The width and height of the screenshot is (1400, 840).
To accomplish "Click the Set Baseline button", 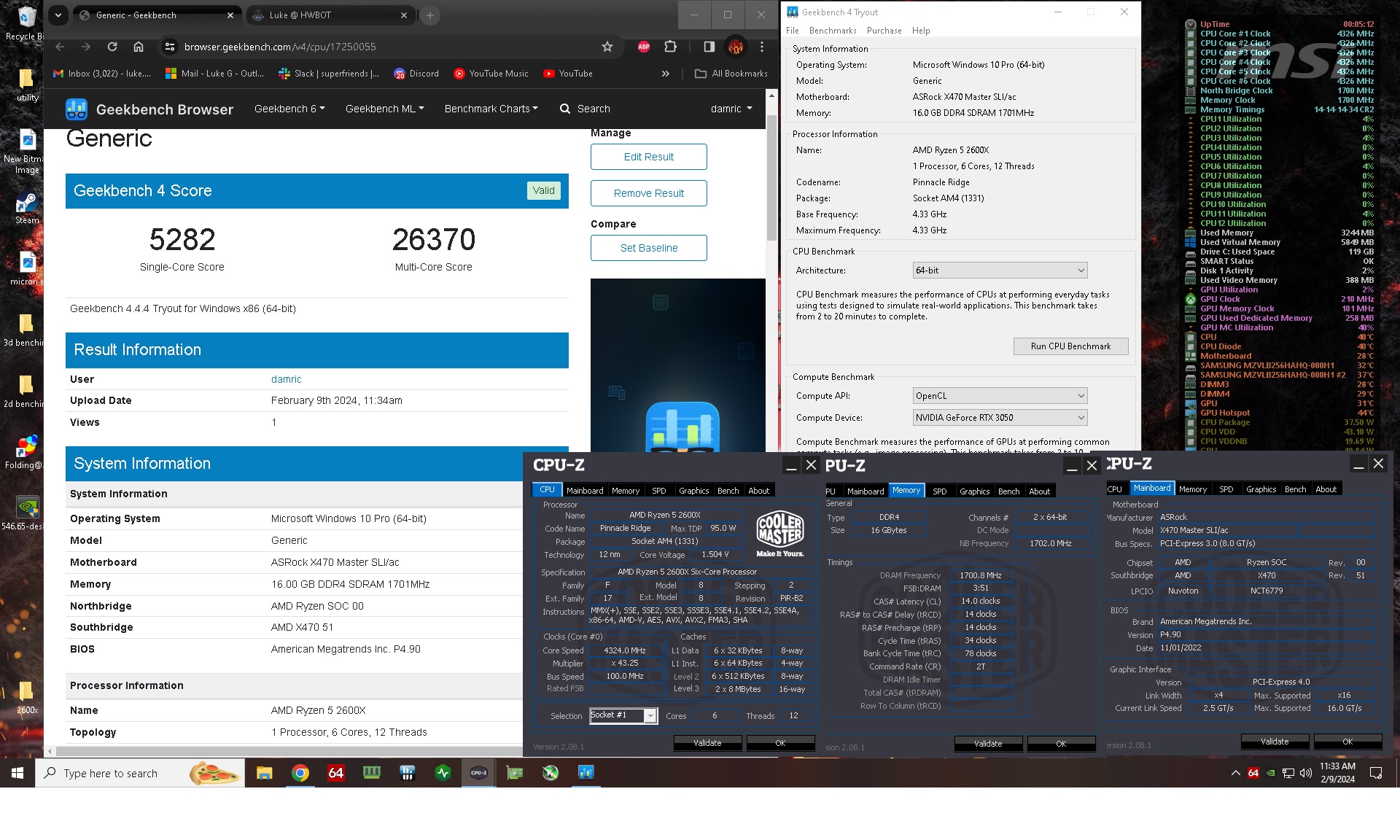I will pyautogui.click(x=649, y=248).
